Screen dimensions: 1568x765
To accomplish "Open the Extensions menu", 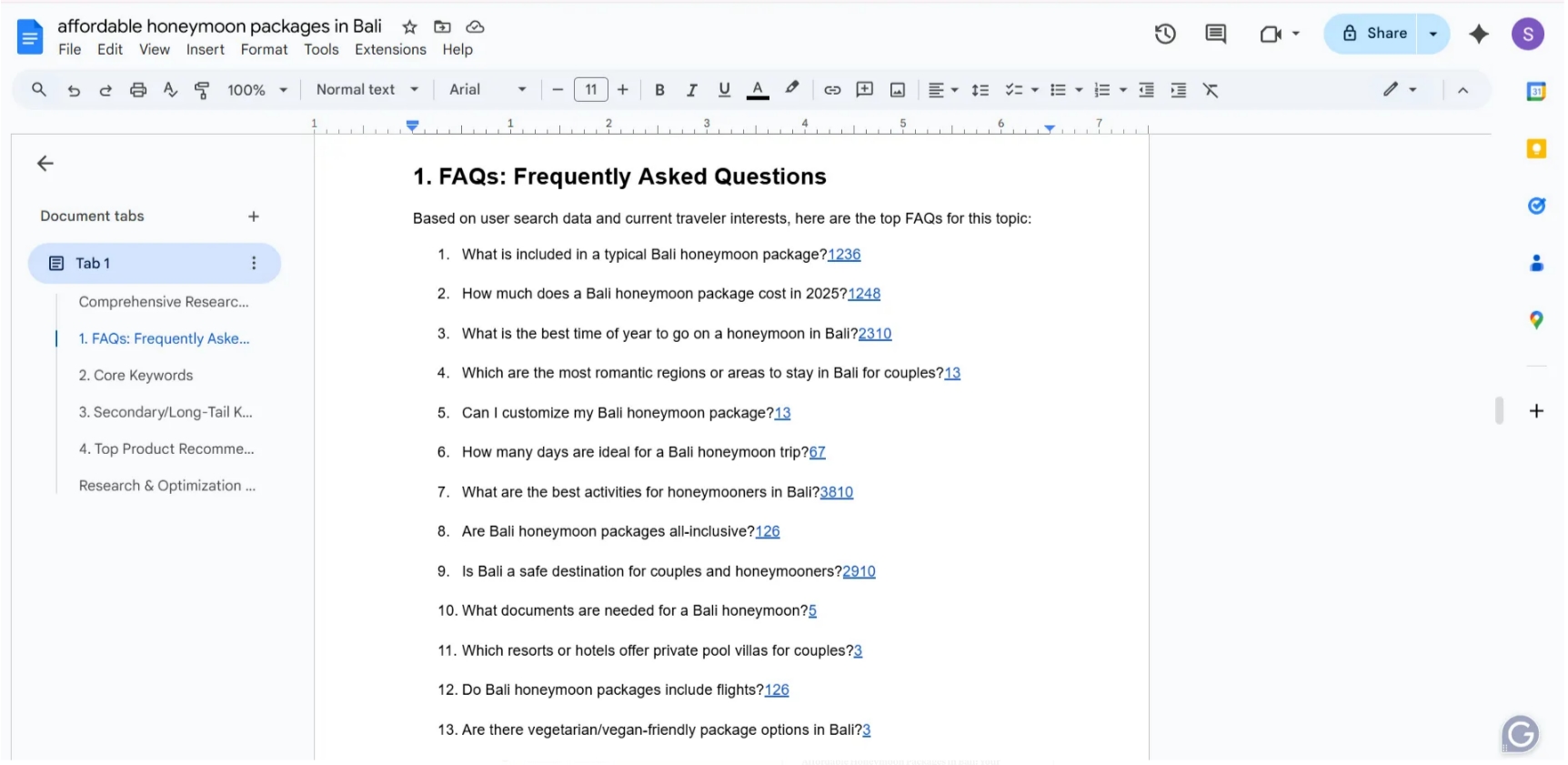I will coord(390,49).
